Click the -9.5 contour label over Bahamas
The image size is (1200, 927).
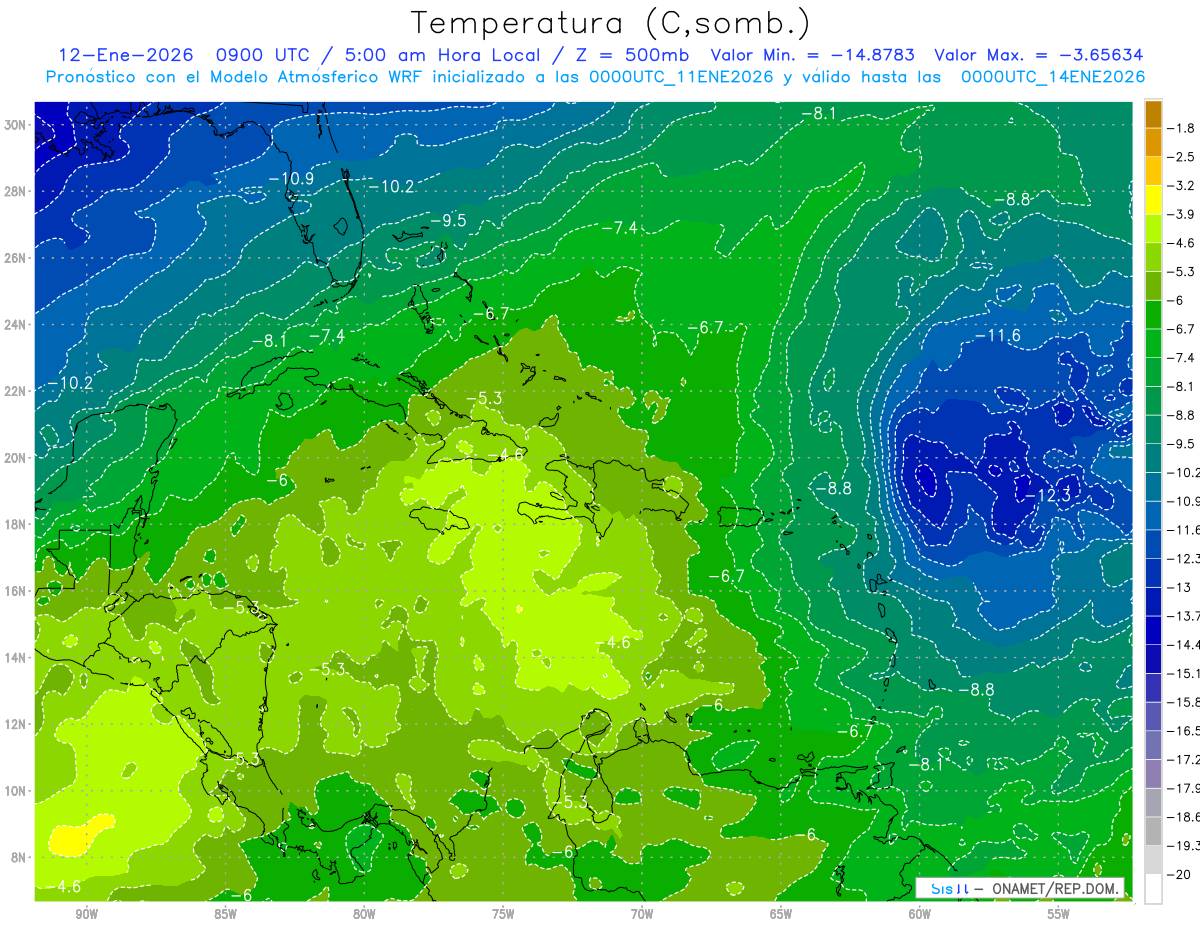click(x=448, y=220)
